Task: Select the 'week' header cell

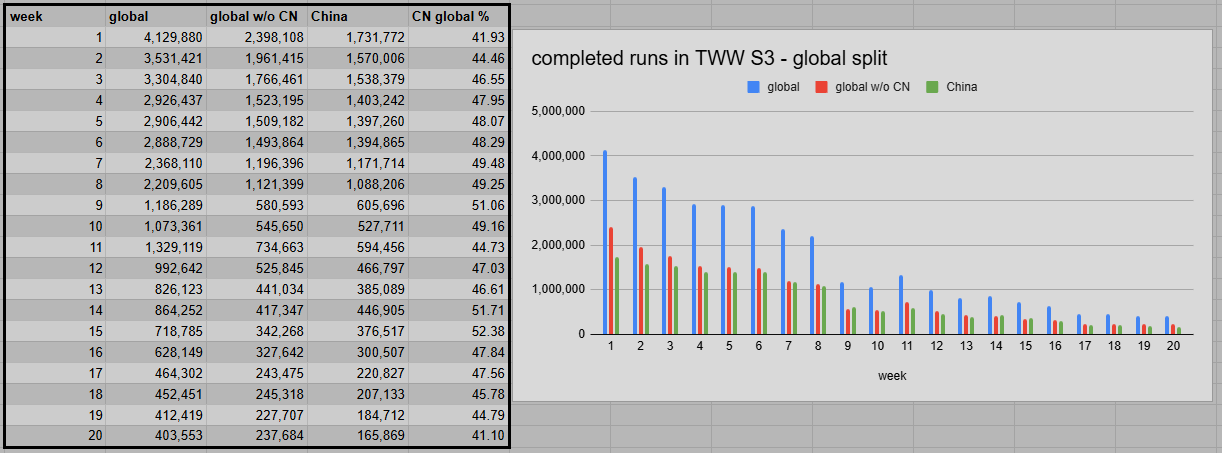Action: (55, 16)
